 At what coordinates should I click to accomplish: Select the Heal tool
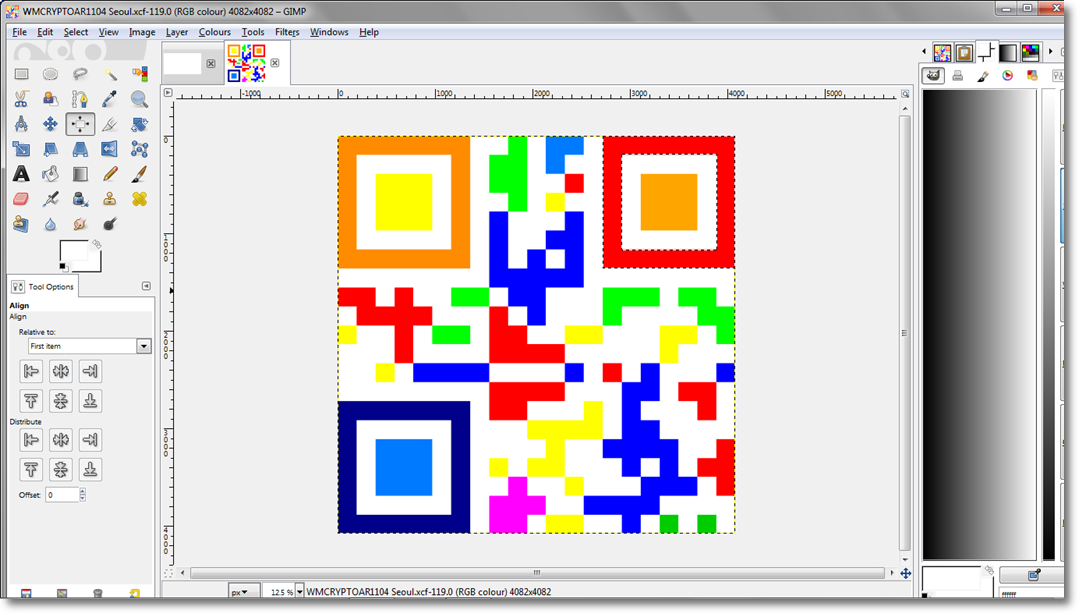tap(139, 199)
